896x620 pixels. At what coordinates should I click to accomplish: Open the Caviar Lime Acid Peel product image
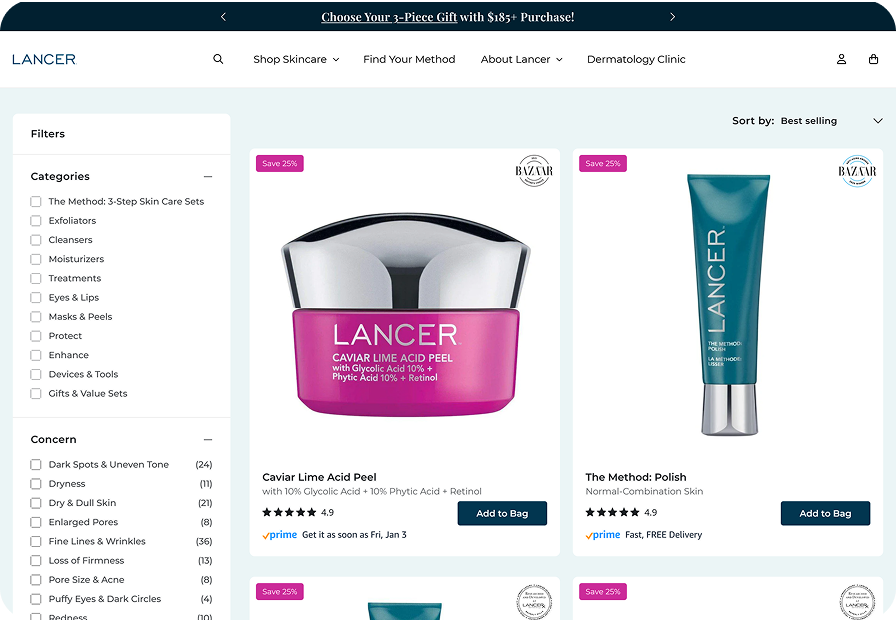[x=405, y=314]
